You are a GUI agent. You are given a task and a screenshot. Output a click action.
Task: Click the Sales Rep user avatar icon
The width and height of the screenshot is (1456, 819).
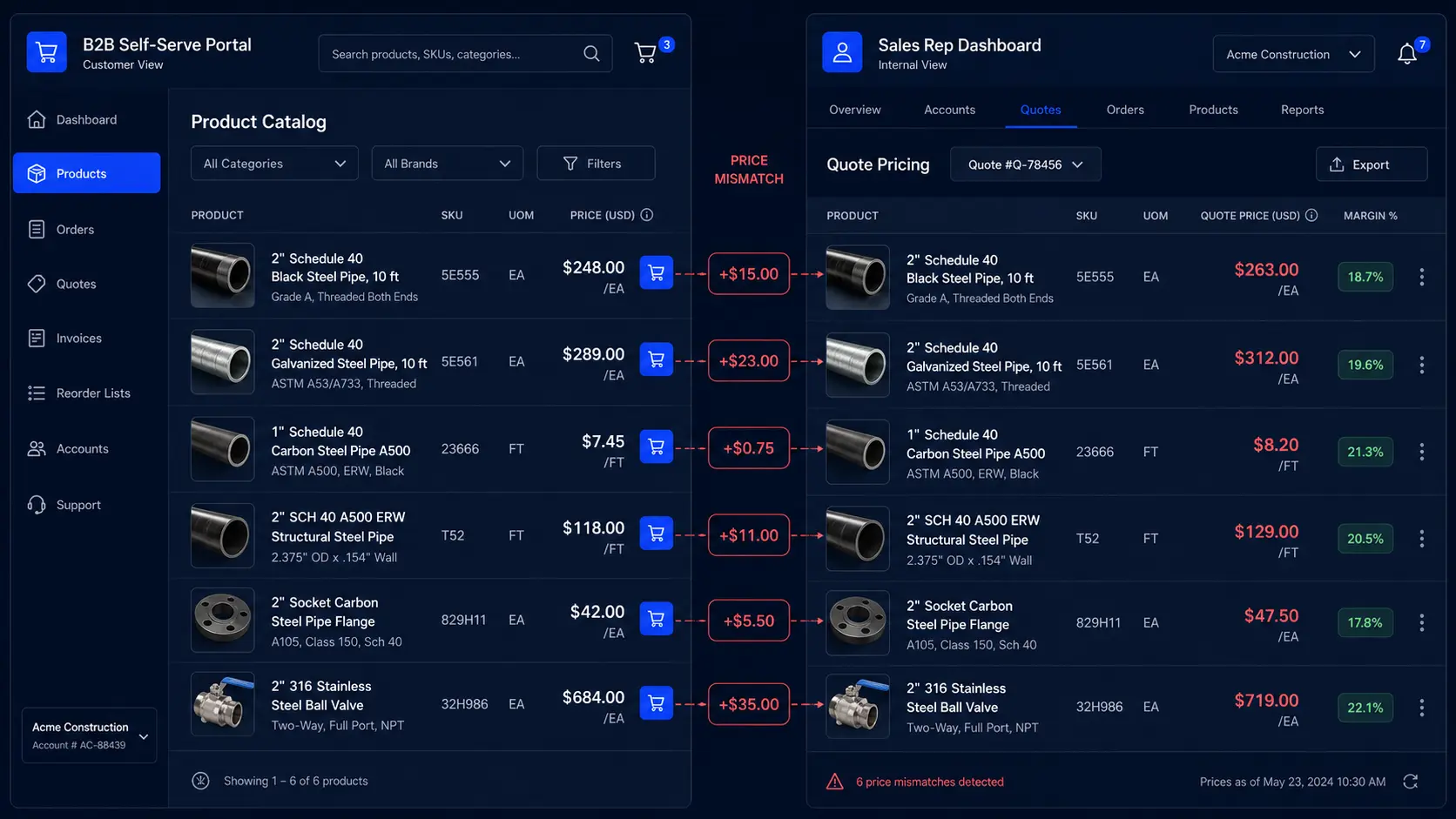(x=842, y=52)
